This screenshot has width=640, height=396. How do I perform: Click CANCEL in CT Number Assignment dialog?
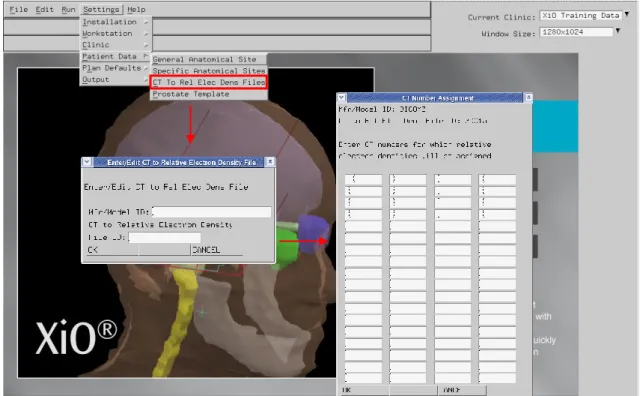[x=462, y=390]
